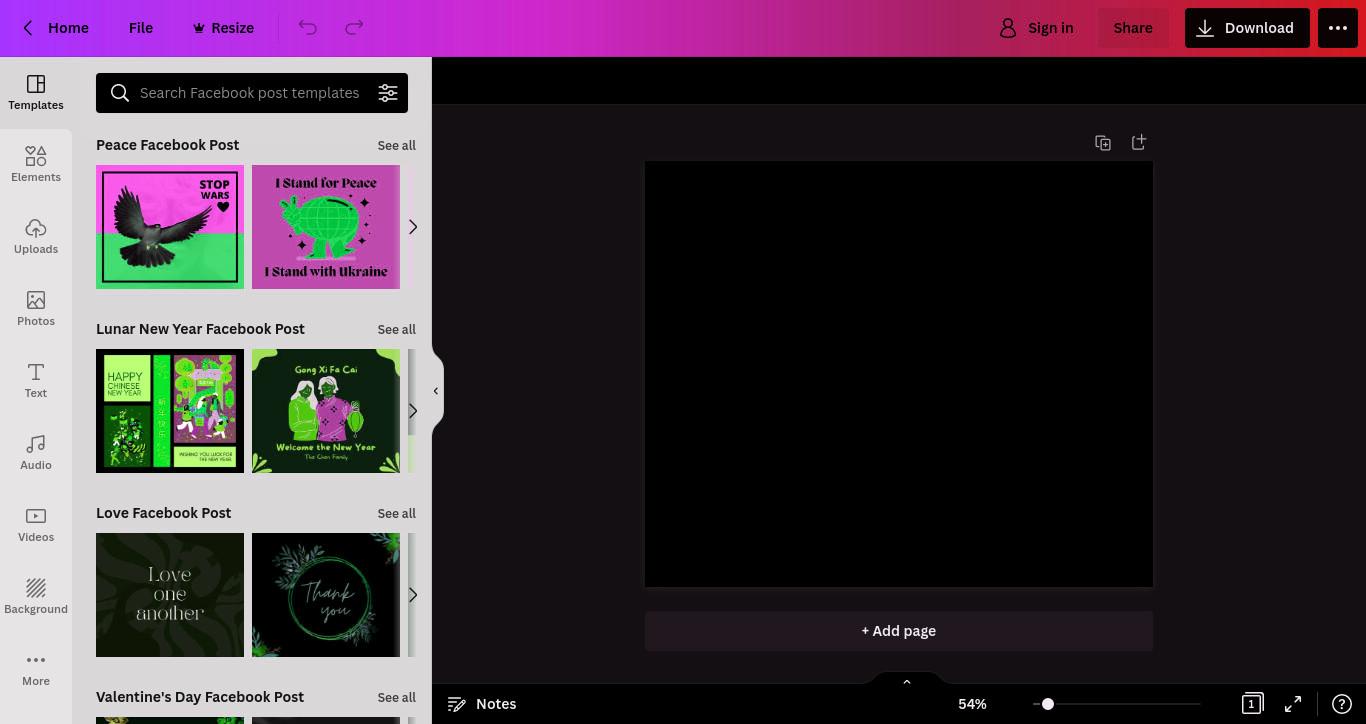See all Peace Facebook Post templates

(x=396, y=145)
